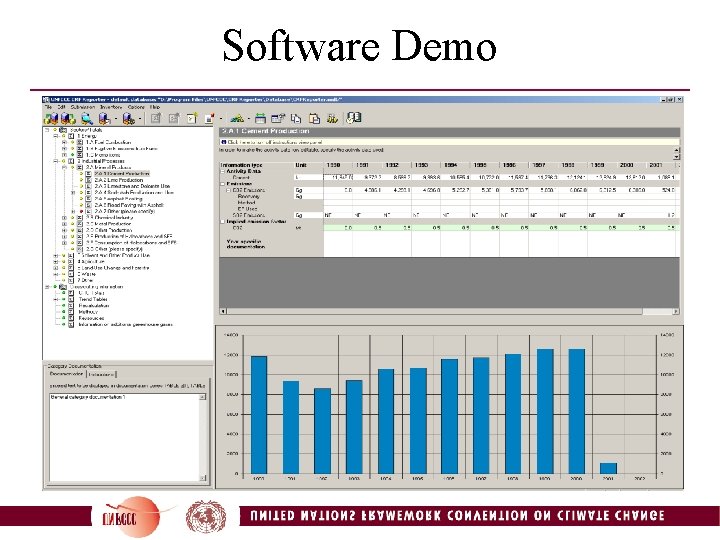The width and height of the screenshot is (720, 540).
Task: Click the window table icon left of Copy
Action: [x=278, y=118]
